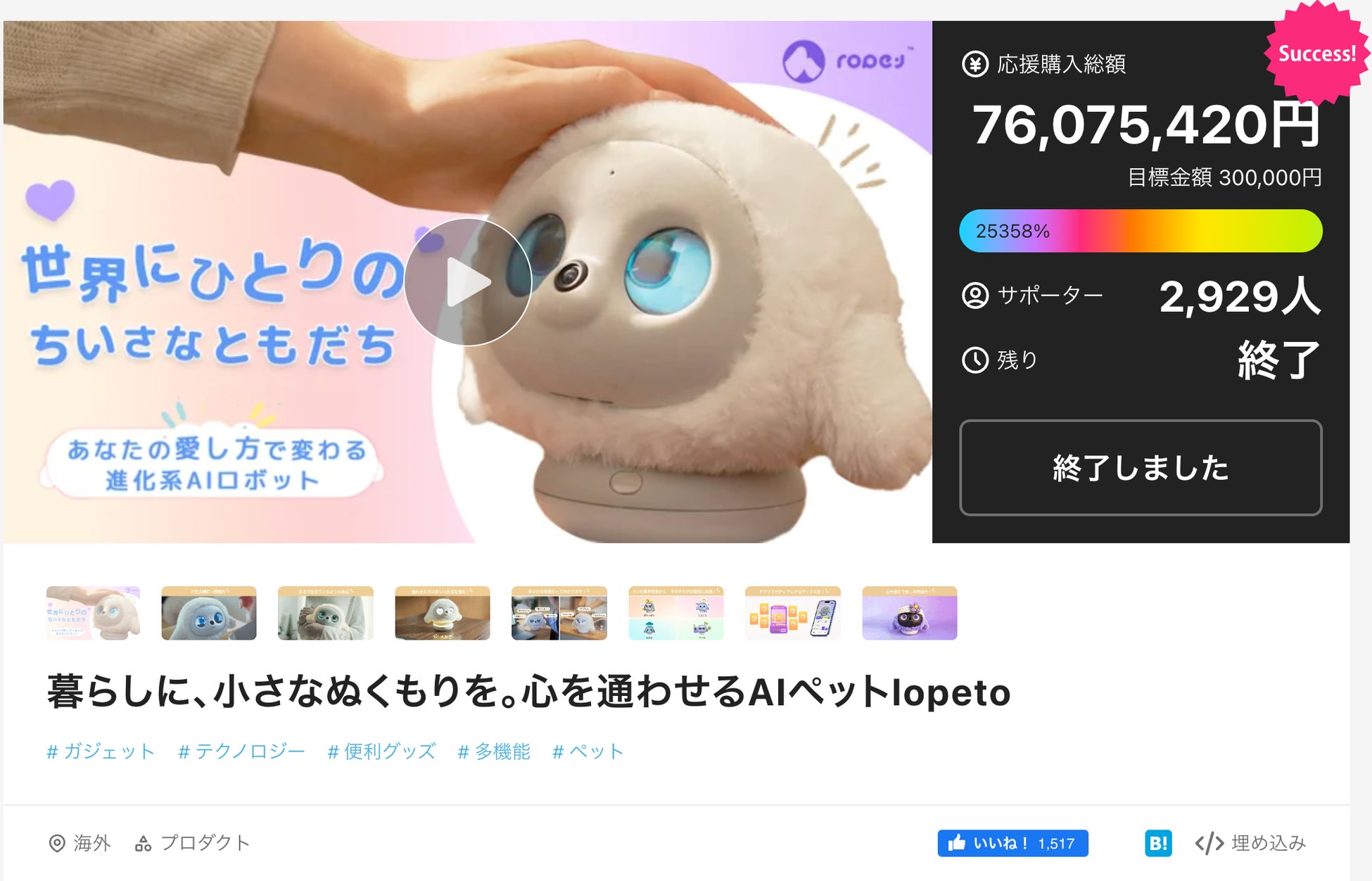Image resolution: width=1372 pixels, height=881 pixels.
Task: Click the location pin icon beside 海外
Action: click(56, 843)
